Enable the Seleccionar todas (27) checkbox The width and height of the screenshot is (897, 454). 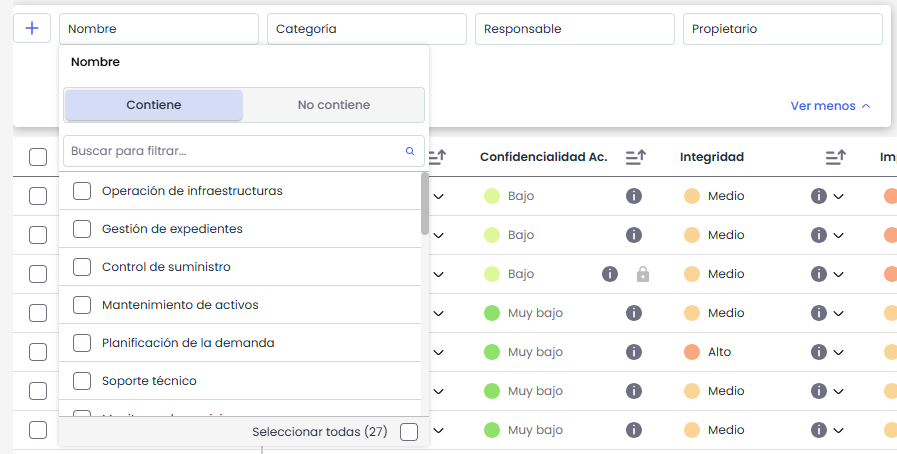(408, 432)
